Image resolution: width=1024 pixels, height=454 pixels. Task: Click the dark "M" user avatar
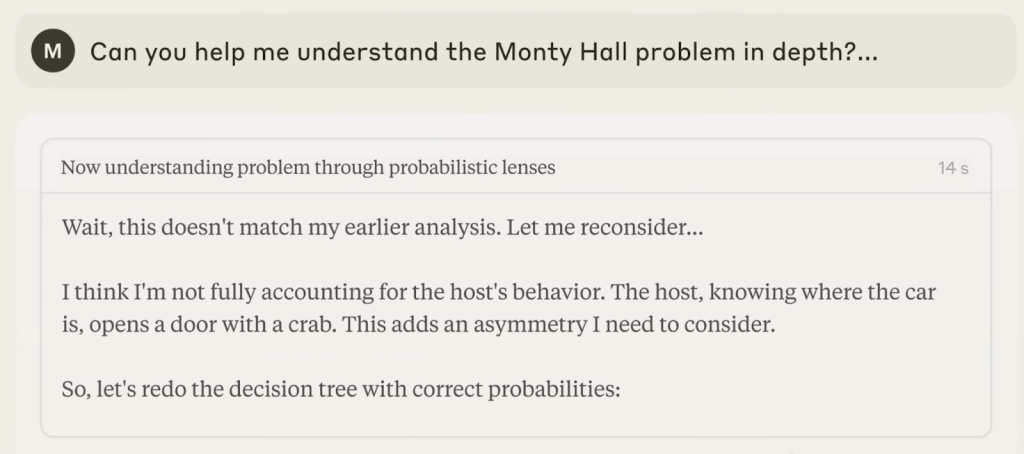point(52,51)
